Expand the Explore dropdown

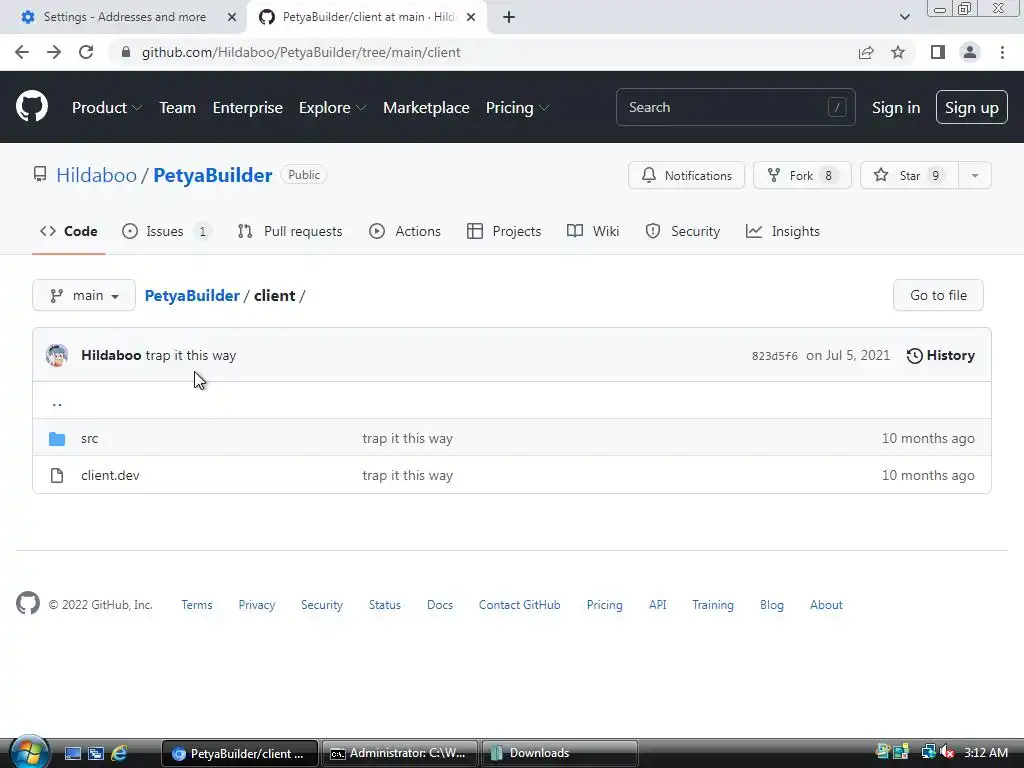tap(332, 107)
